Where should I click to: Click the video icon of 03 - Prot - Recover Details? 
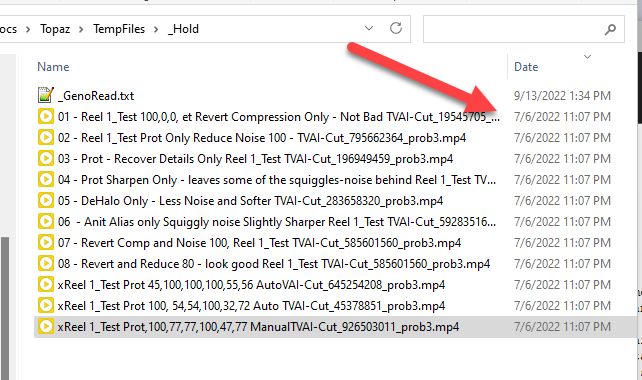pos(45,158)
